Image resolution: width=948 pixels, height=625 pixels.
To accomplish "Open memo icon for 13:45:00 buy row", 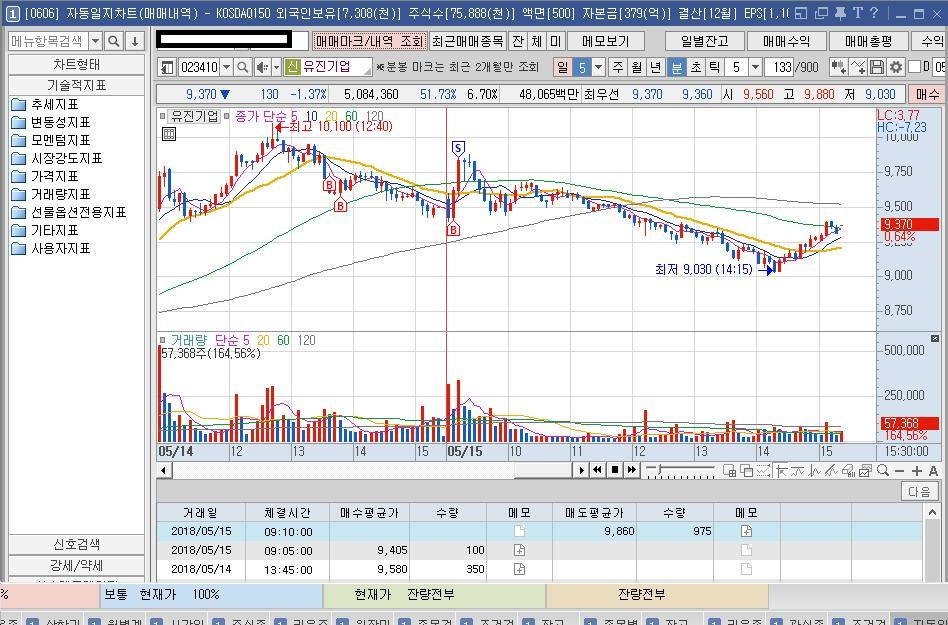I will [519, 569].
